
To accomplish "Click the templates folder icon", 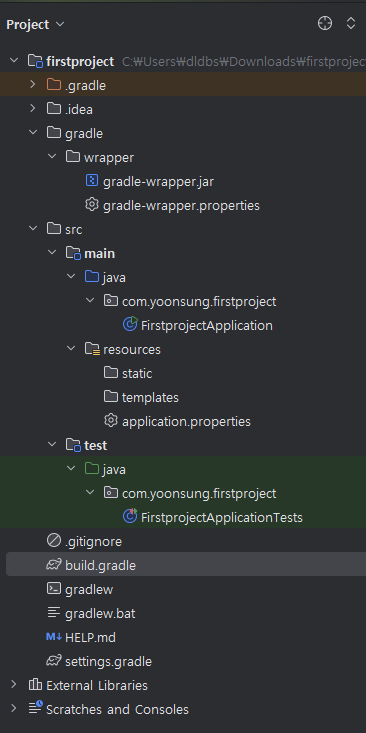I will [111, 396].
